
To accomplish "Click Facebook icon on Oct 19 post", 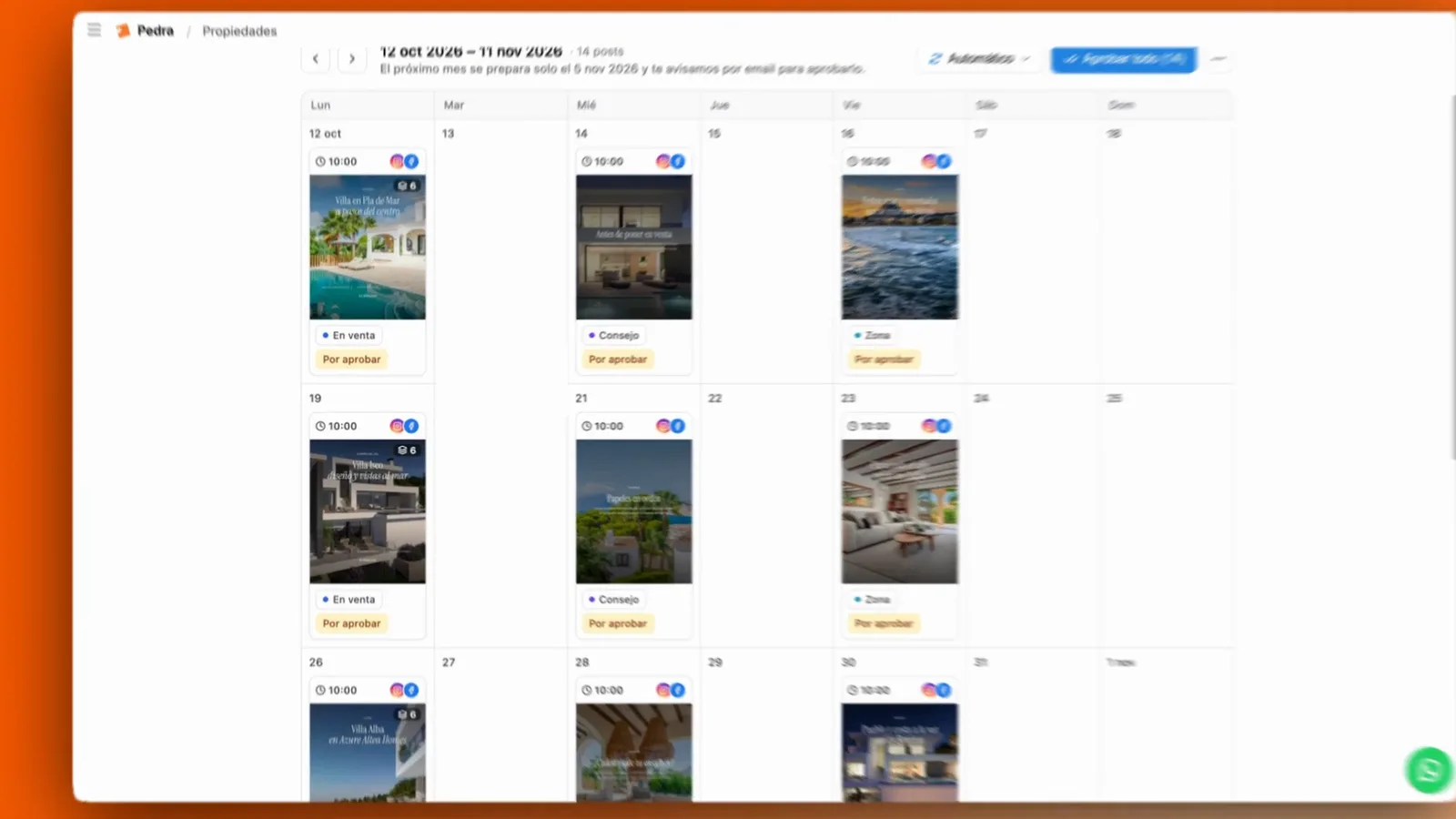I will point(411,426).
